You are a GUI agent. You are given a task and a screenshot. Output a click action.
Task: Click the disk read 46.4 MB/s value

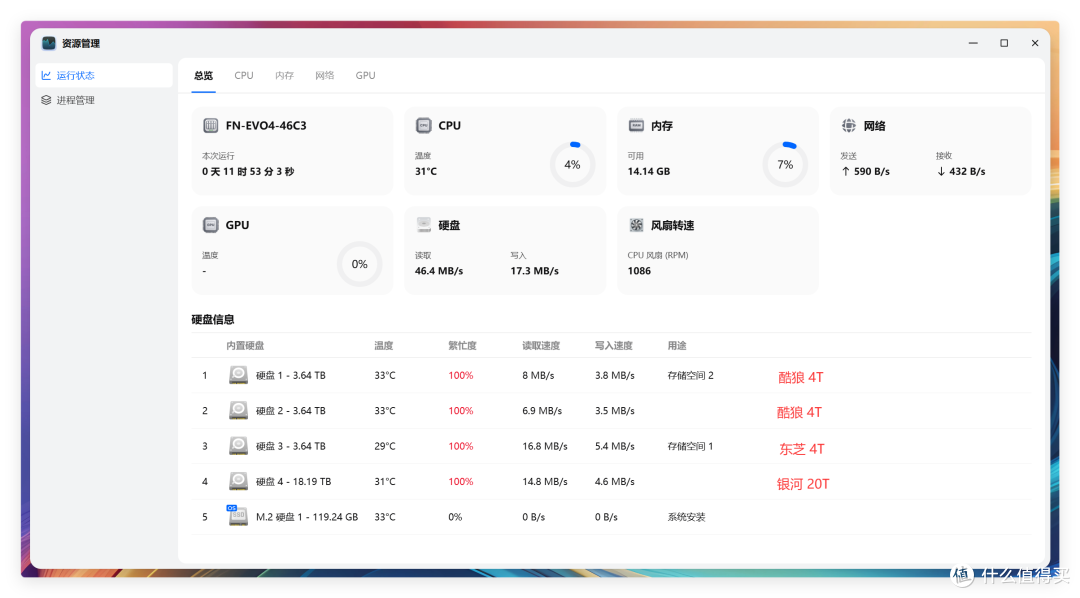click(439, 271)
